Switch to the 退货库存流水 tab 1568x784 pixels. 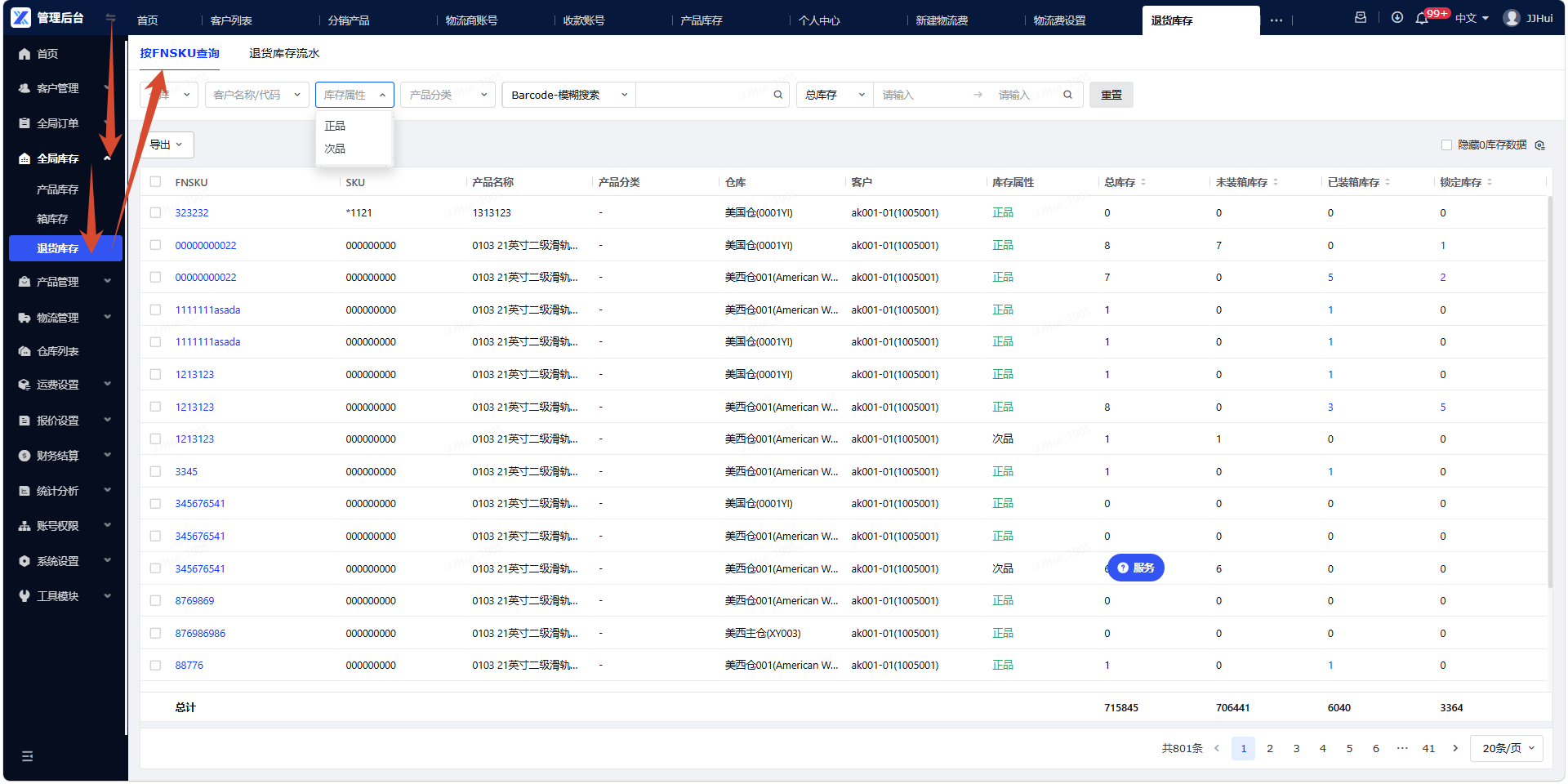[284, 53]
